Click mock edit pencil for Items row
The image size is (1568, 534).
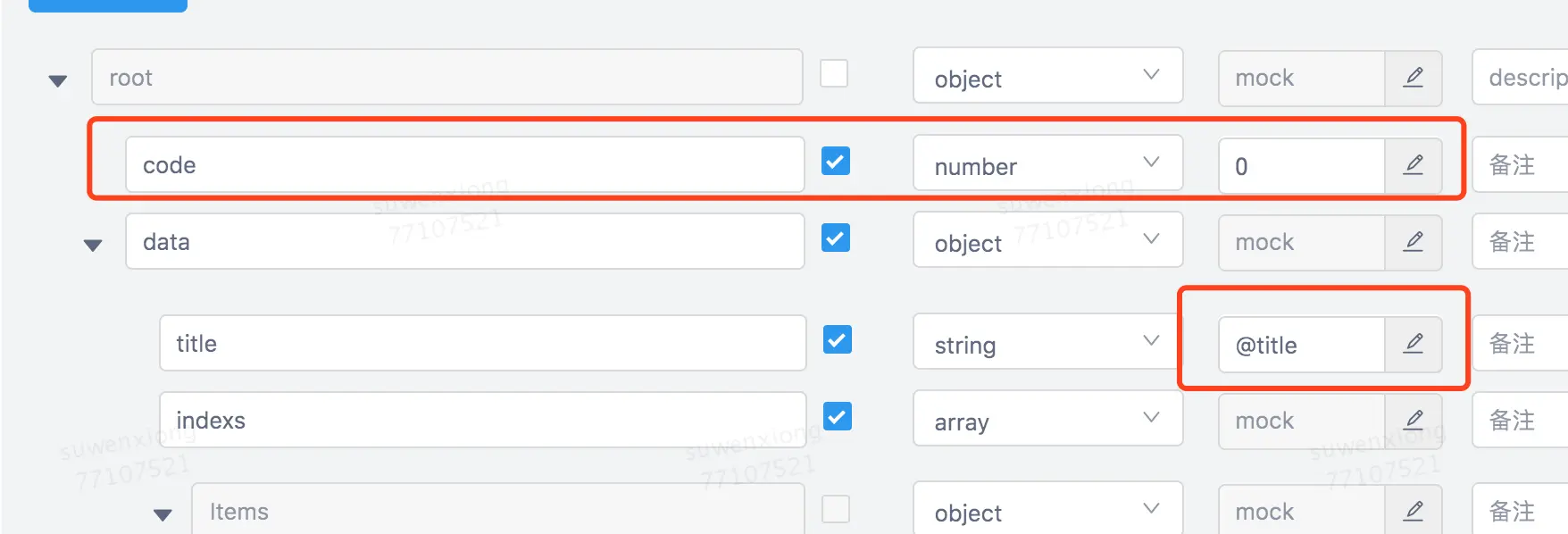click(x=1413, y=512)
